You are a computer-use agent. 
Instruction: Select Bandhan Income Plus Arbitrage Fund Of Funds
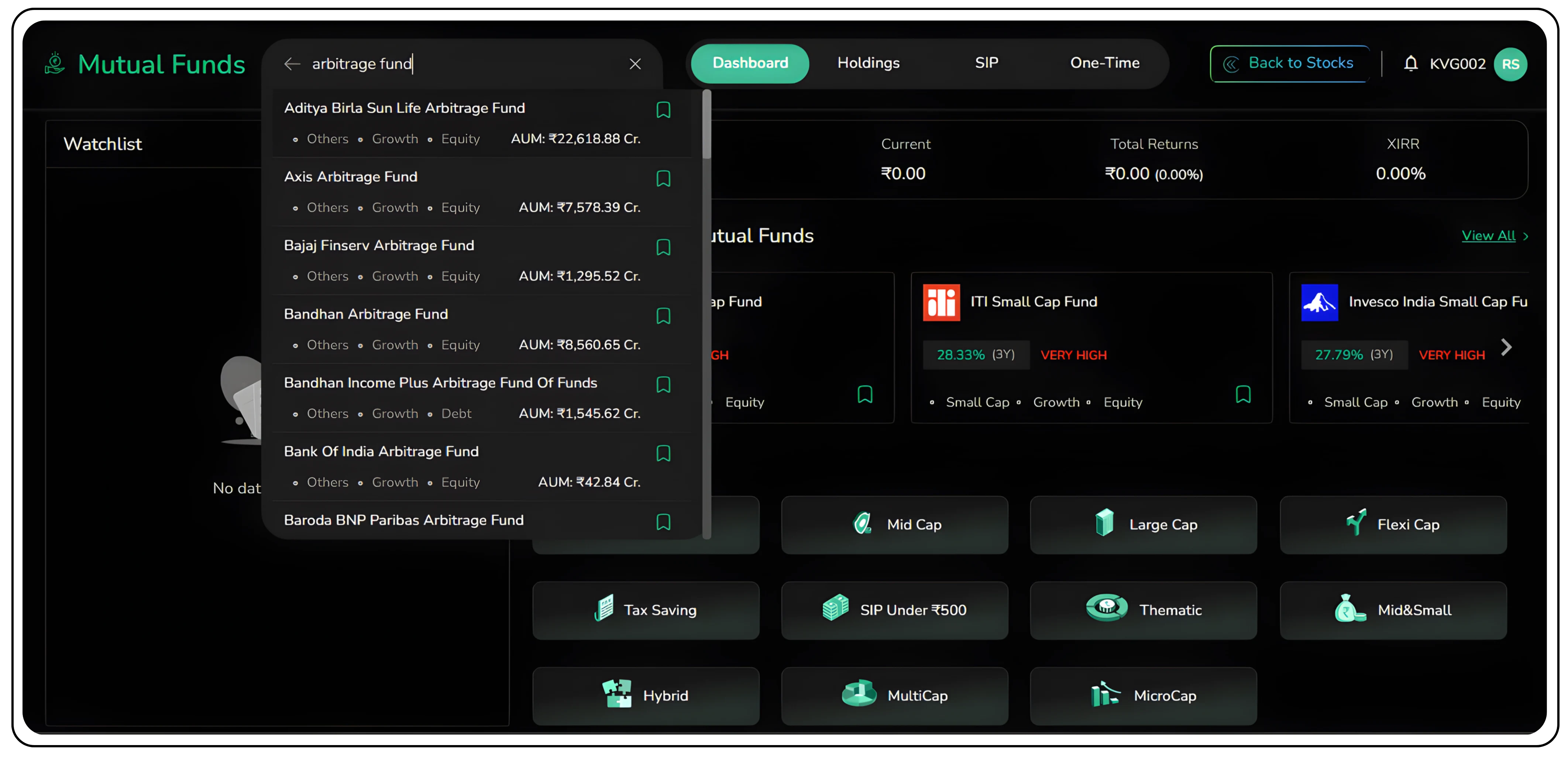(x=482, y=398)
